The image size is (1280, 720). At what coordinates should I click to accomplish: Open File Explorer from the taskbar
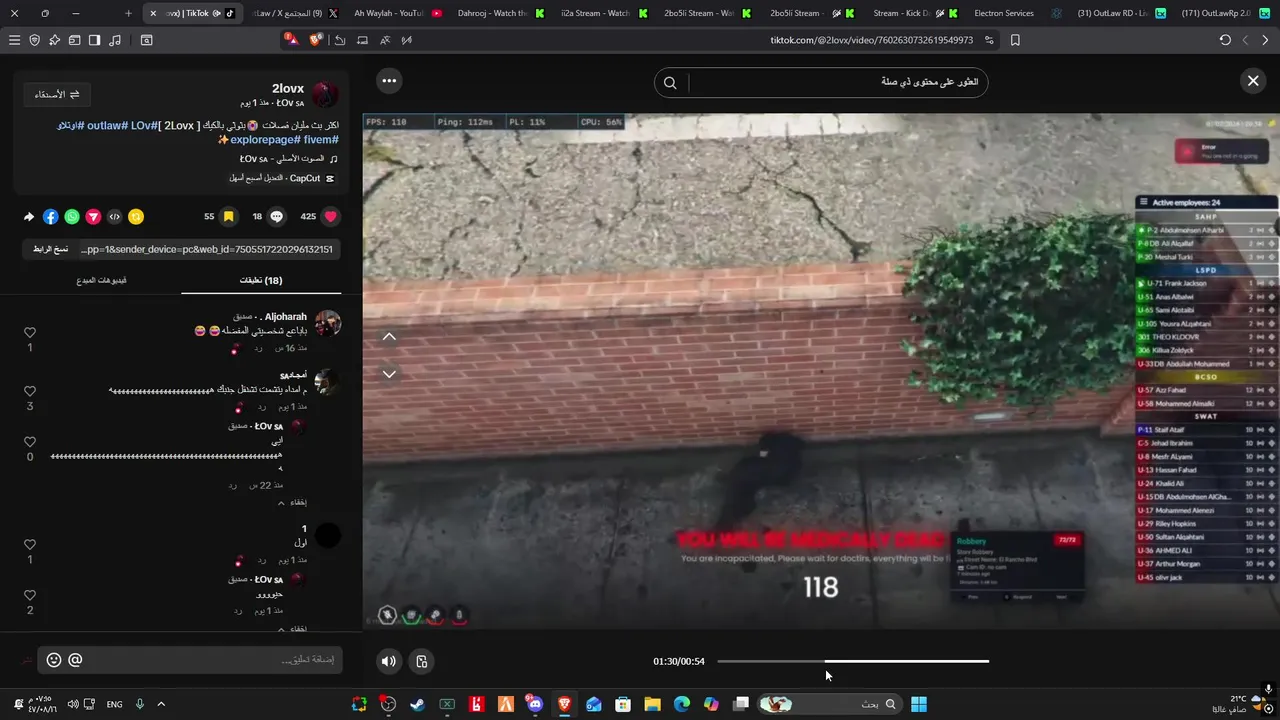(x=652, y=704)
